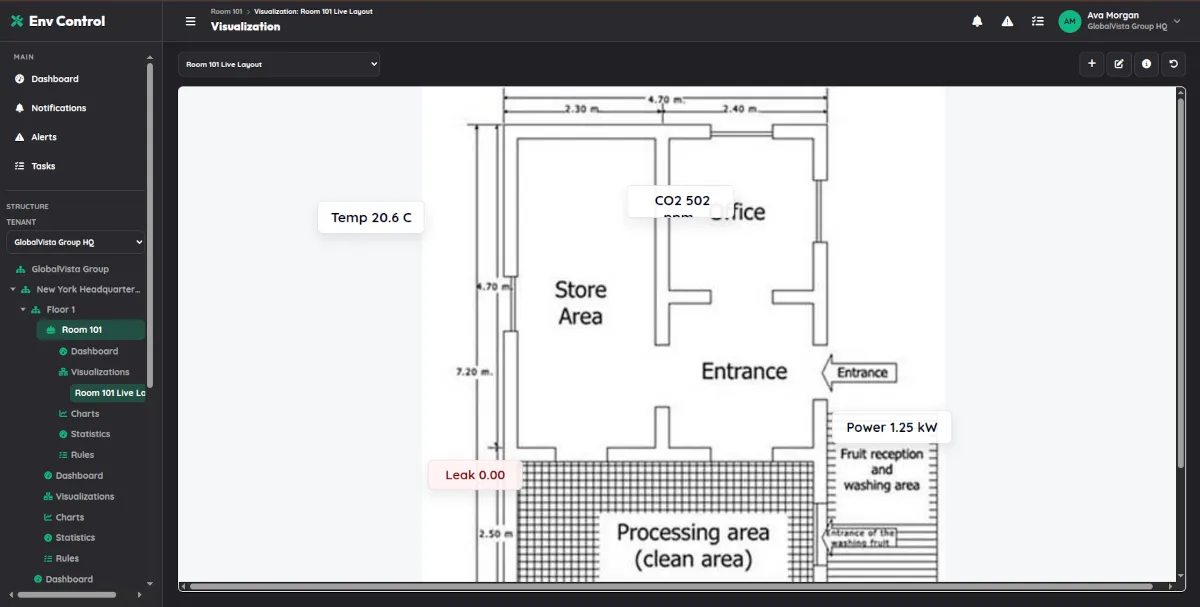Collapse the New York Headquarters tree node

(x=13, y=290)
